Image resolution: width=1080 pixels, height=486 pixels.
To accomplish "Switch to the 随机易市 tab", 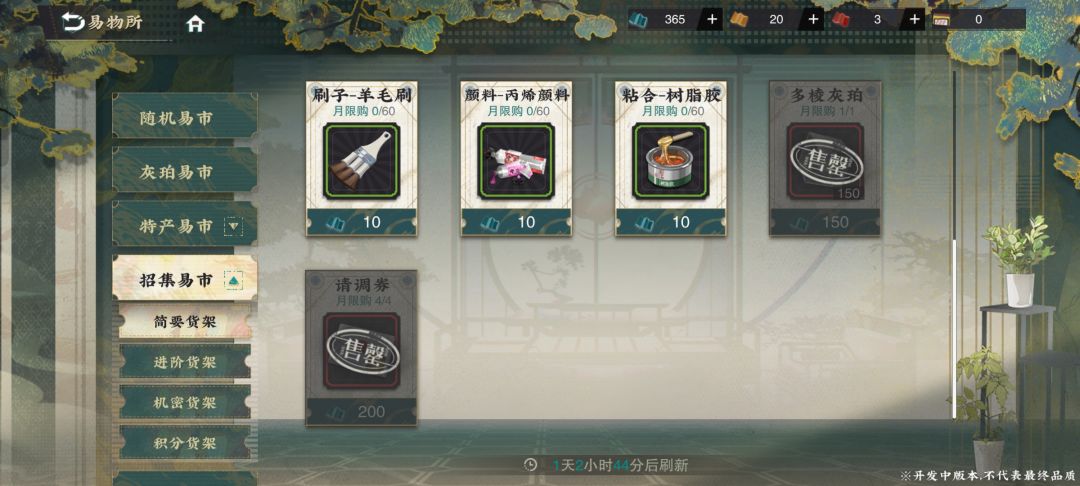I will (185, 117).
